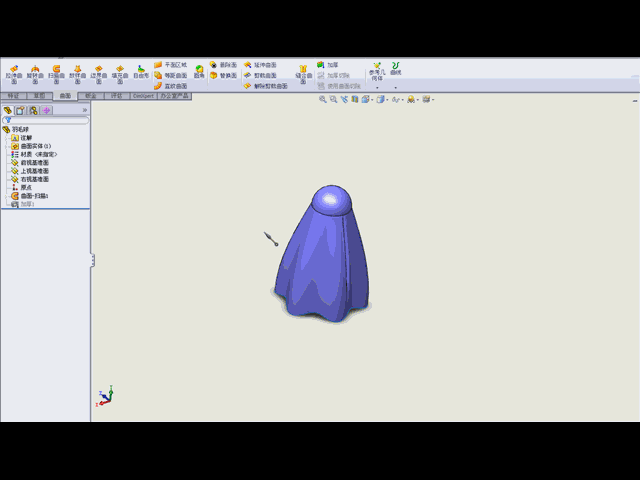Click the left panel collapse handle

coord(93,260)
